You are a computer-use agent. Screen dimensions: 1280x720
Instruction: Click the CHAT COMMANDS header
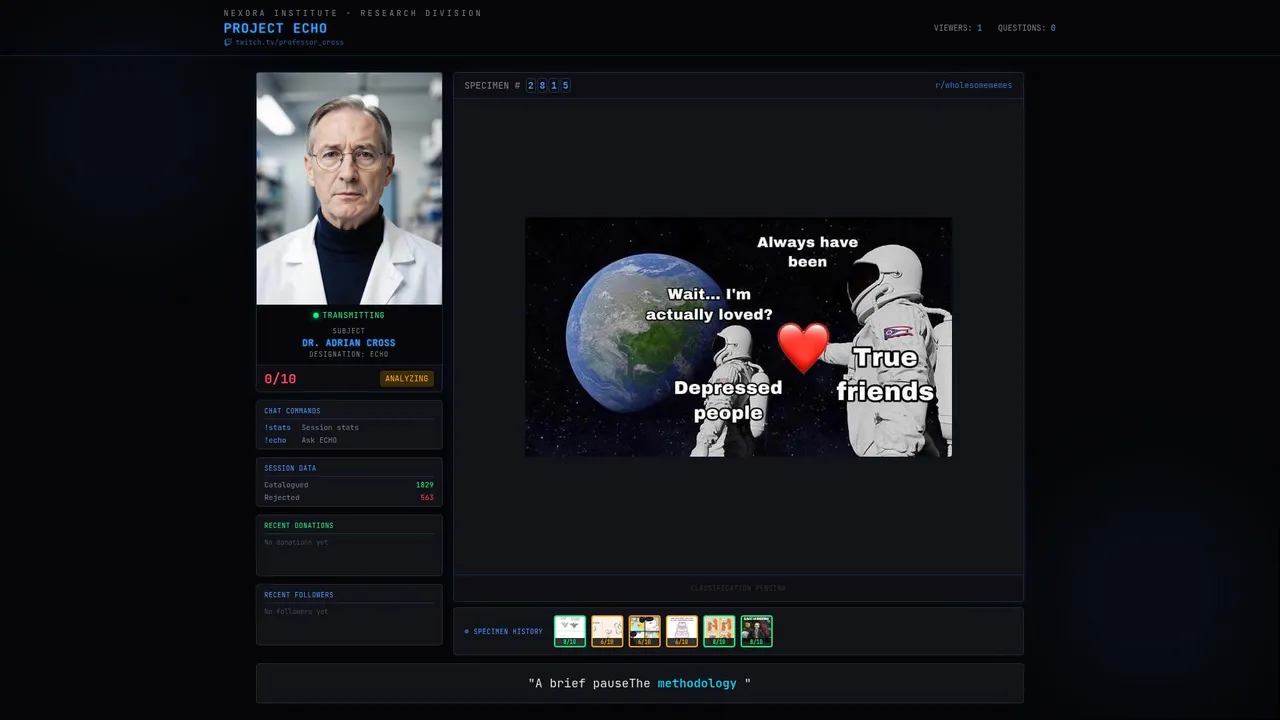pyautogui.click(x=292, y=411)
